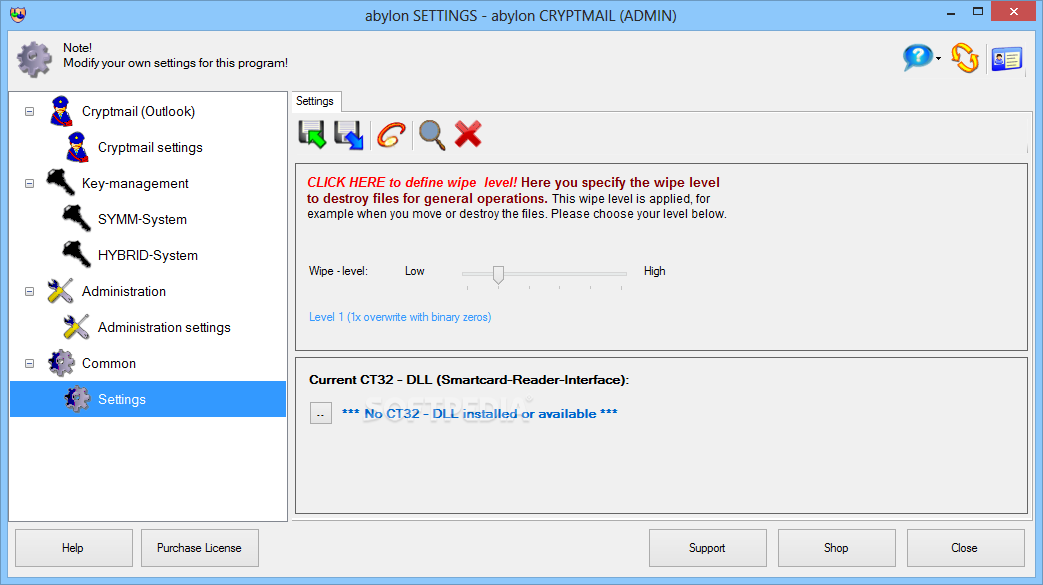Open the blue question mark help icon
The height and width of the screenshot is (585, 1043).
(917, 57)
